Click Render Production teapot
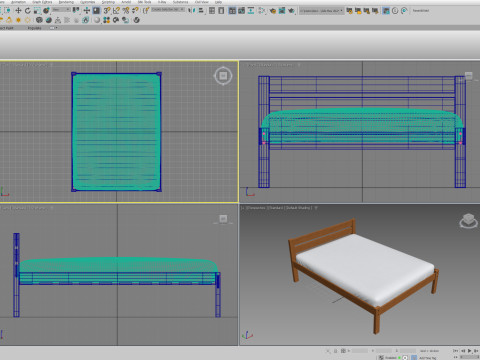 [291, 11]
